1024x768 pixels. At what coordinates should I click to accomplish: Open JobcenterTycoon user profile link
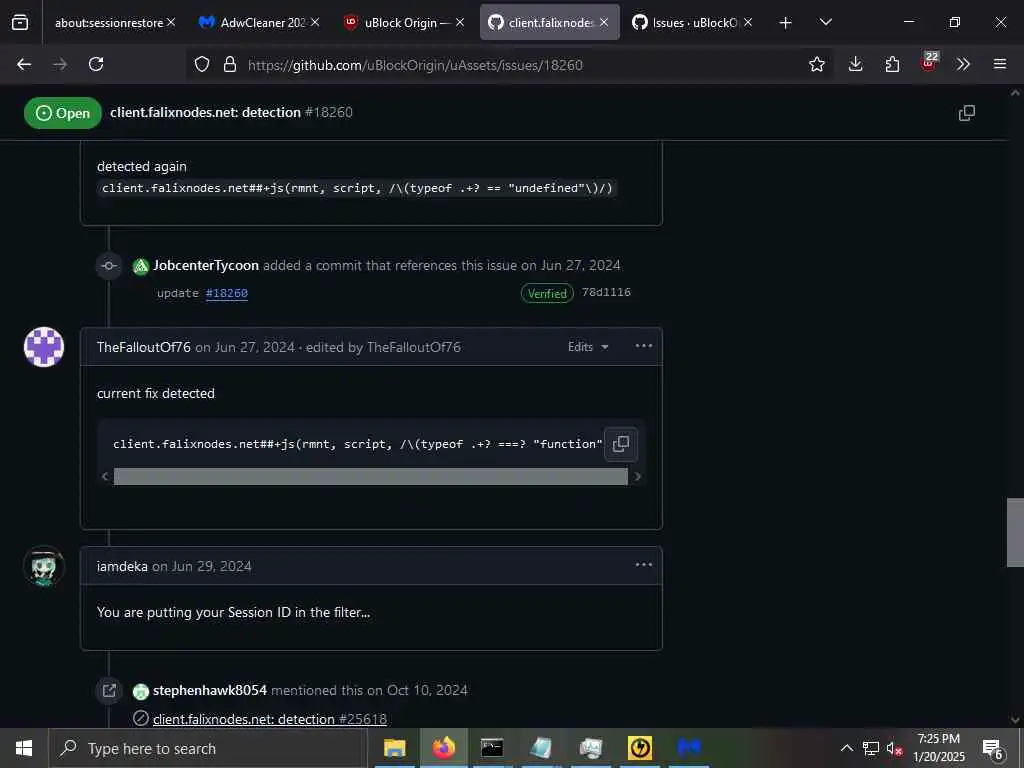206,266
